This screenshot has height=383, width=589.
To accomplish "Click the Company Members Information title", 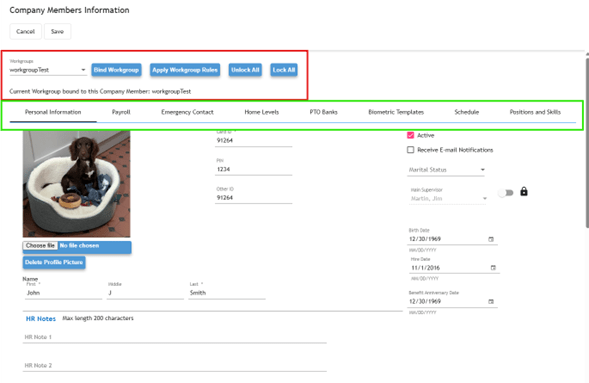I will click(69, 10).
